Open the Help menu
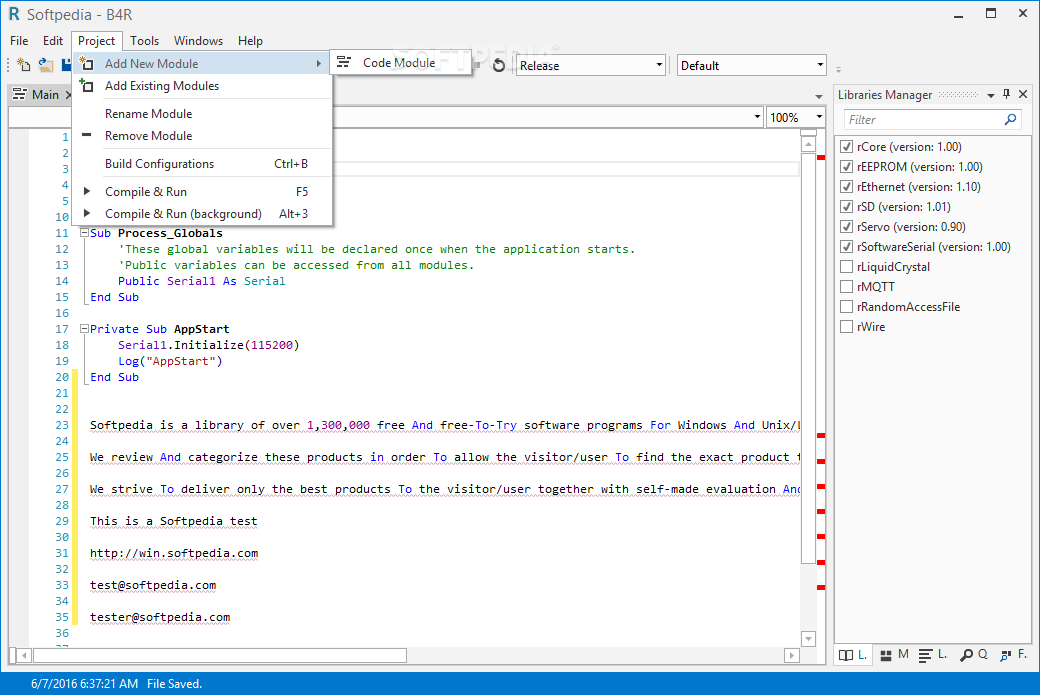The image size is (1040, 695). 250,40
